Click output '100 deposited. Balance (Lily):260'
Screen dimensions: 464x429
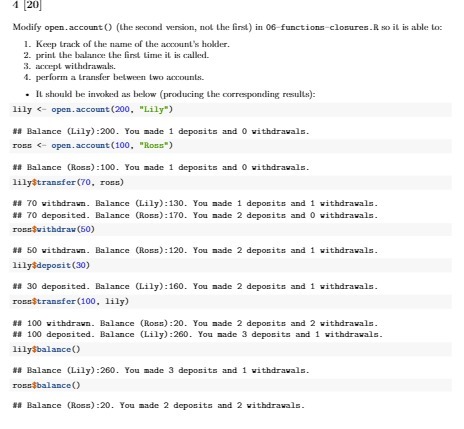point(197,334)
